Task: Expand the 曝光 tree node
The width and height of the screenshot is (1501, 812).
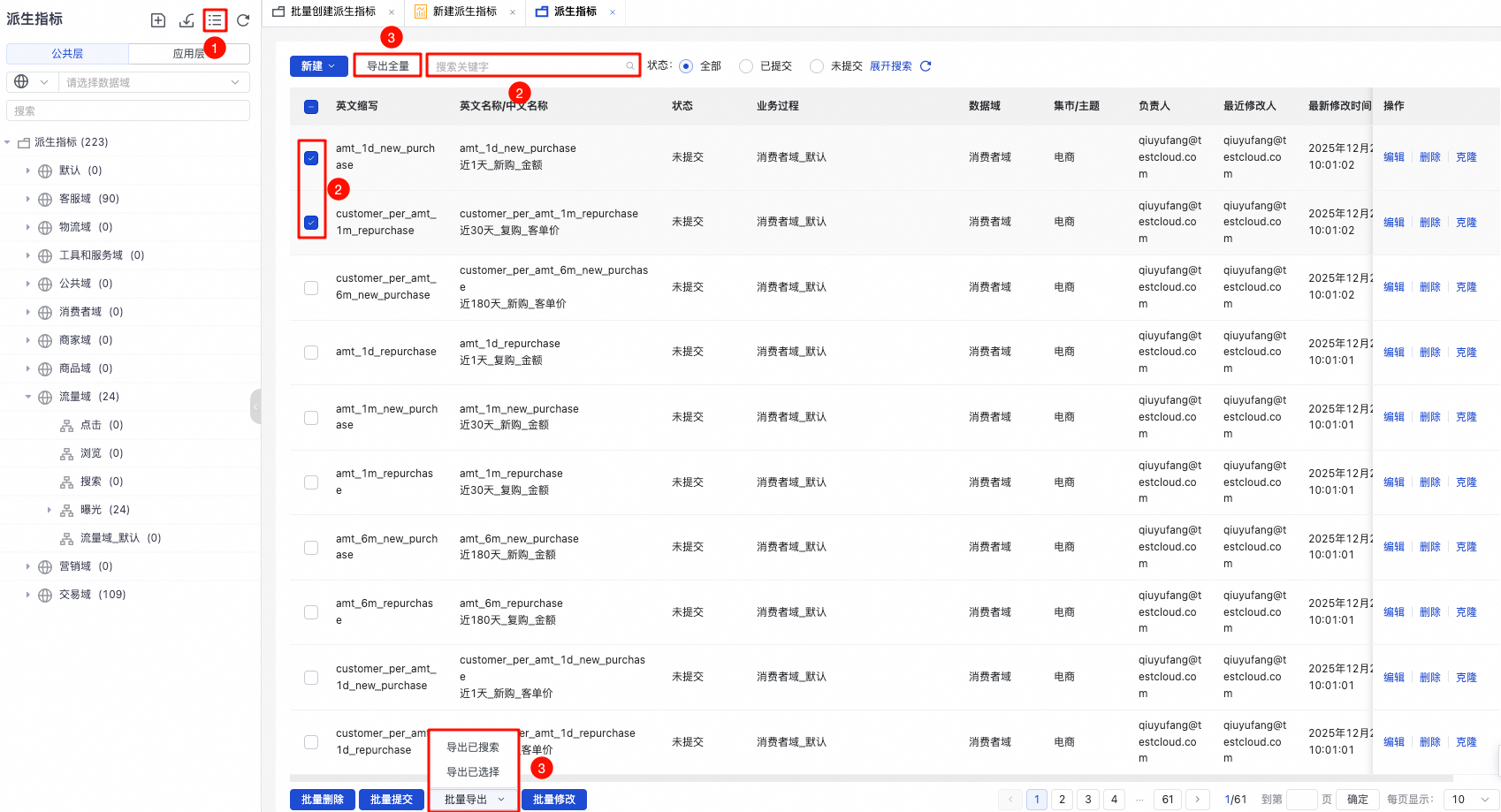Action: click(x=50, y=510)
